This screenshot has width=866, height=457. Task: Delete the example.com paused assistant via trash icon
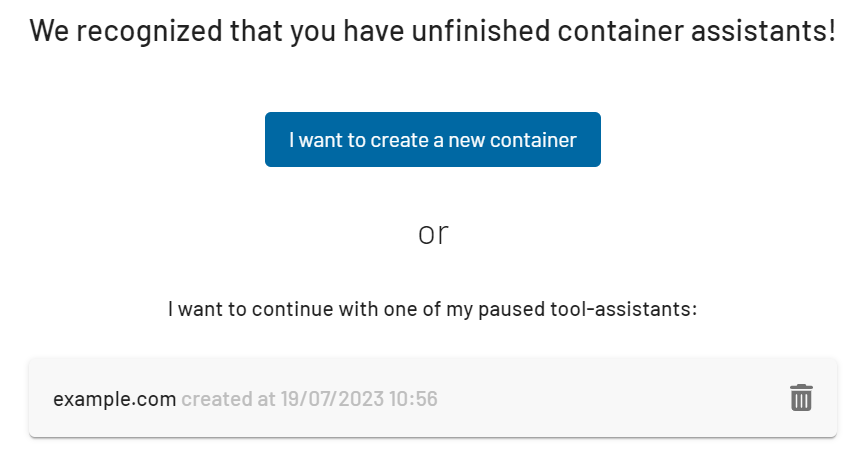tap(801, 398)
